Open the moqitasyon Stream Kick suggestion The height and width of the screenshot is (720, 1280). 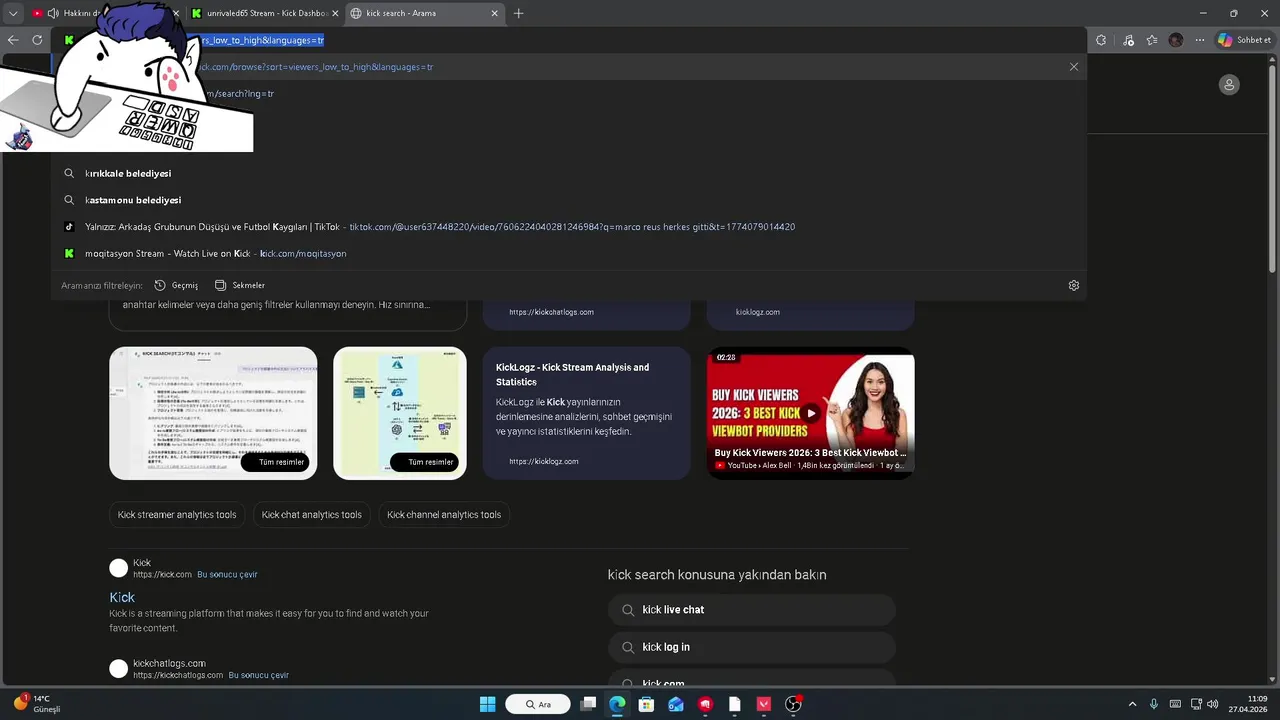pos(568,254)
